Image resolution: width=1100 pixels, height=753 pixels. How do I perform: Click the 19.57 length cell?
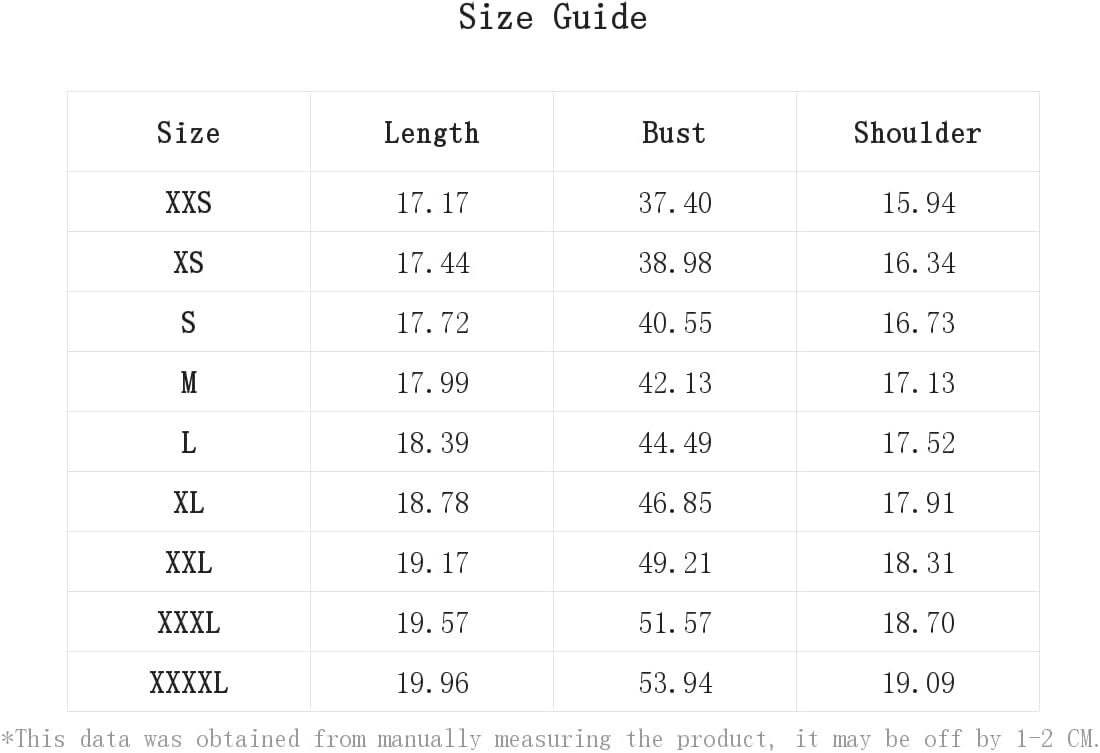[432, 622]
